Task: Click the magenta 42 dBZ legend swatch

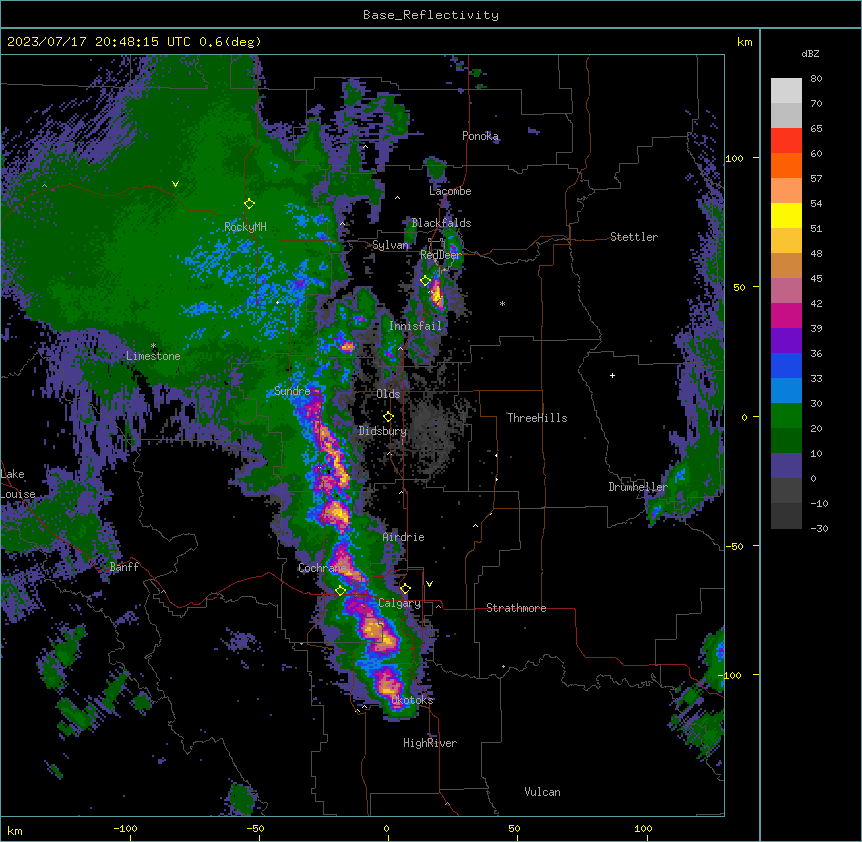Action: (786, 316)
